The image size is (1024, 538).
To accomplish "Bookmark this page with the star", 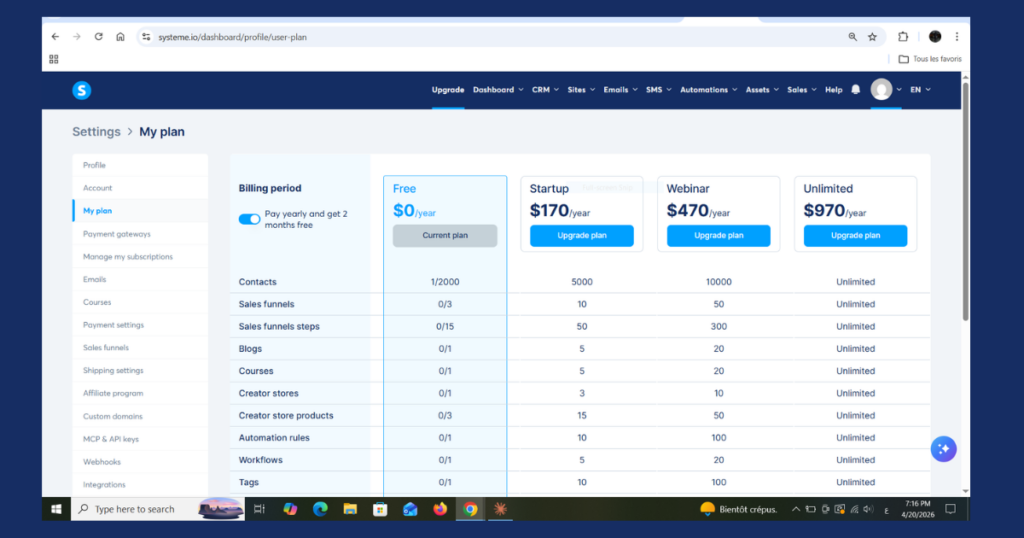I will coord(872,37).
